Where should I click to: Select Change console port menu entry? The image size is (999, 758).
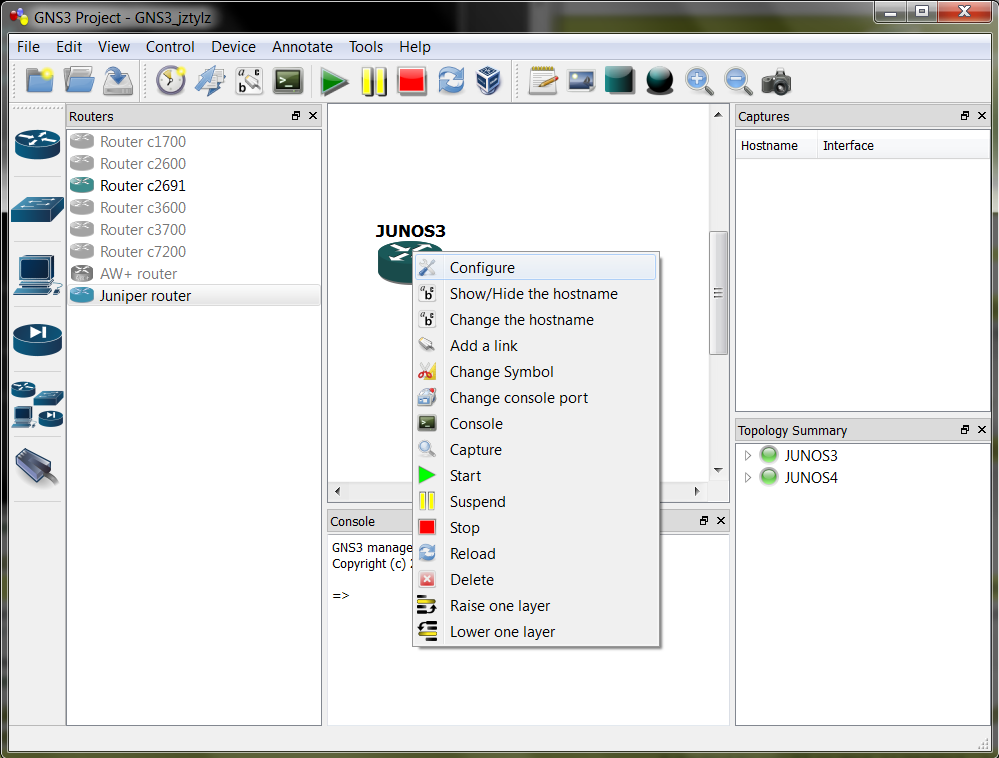tap(536, 398)
